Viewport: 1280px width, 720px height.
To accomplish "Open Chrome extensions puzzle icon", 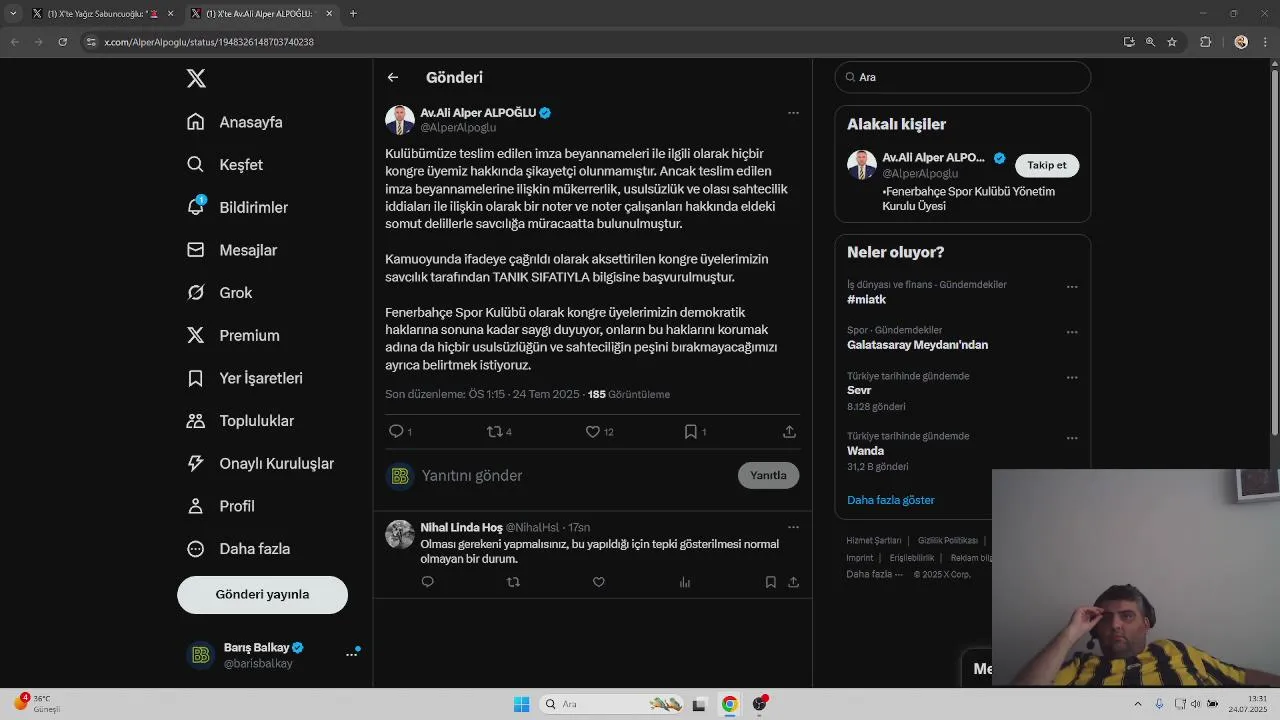I will [1205, 42].
